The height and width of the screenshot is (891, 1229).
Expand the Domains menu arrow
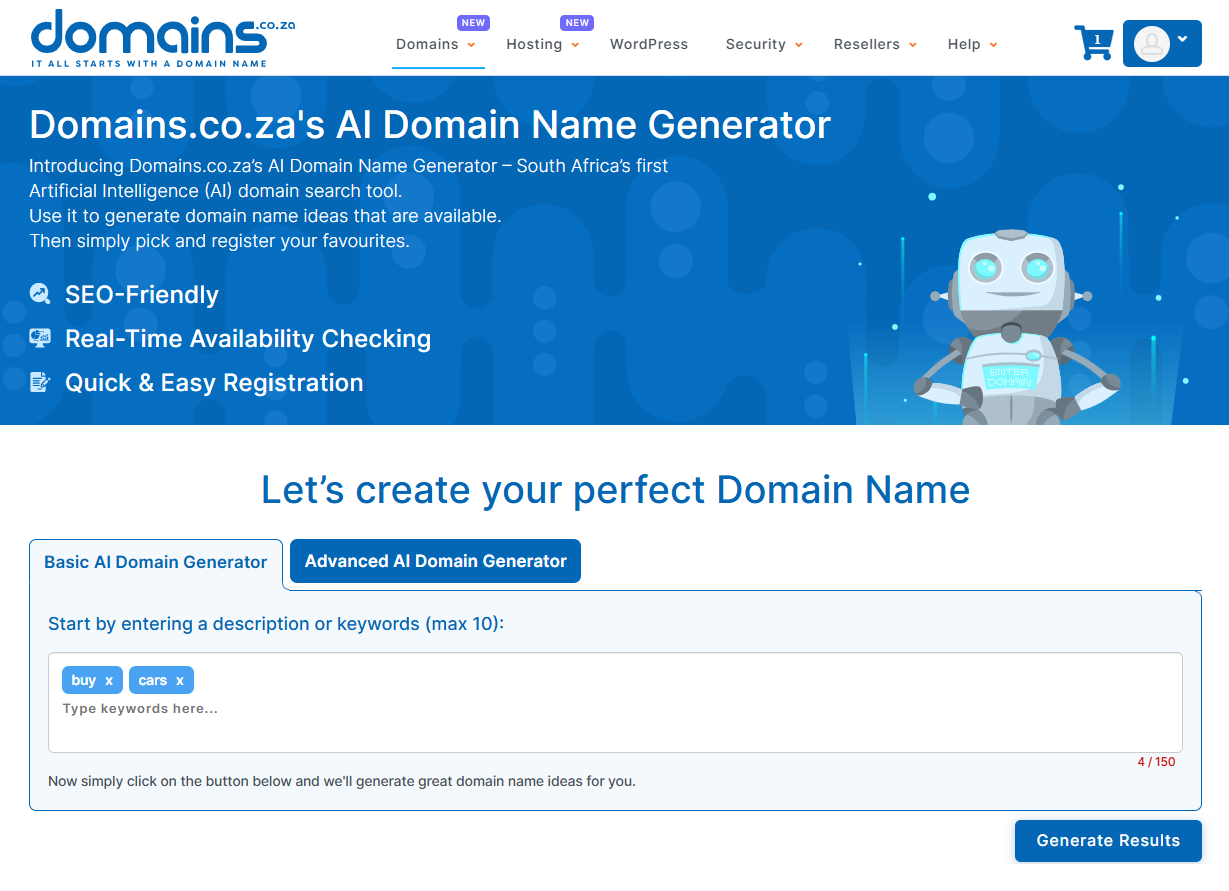(471, 45)
